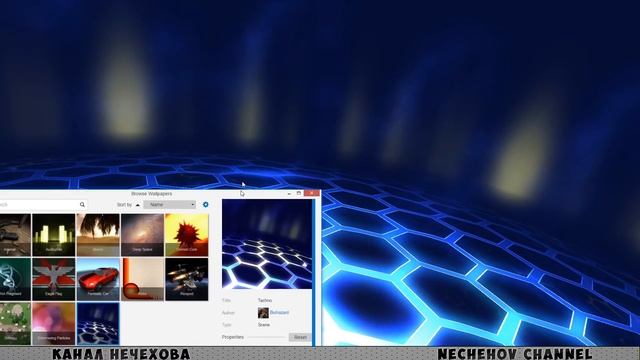Open the Name sort dropdown
Image resolution: width=640 pixels, height=360 pixels.
[170, 204]
